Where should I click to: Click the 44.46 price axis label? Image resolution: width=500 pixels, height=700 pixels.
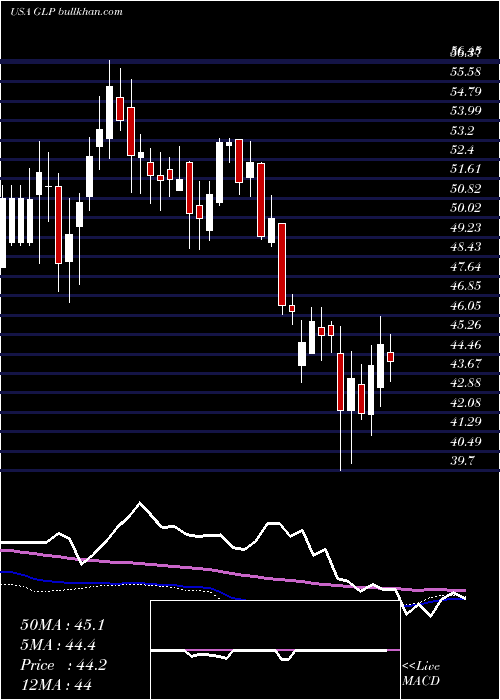[x=466, y=344]
